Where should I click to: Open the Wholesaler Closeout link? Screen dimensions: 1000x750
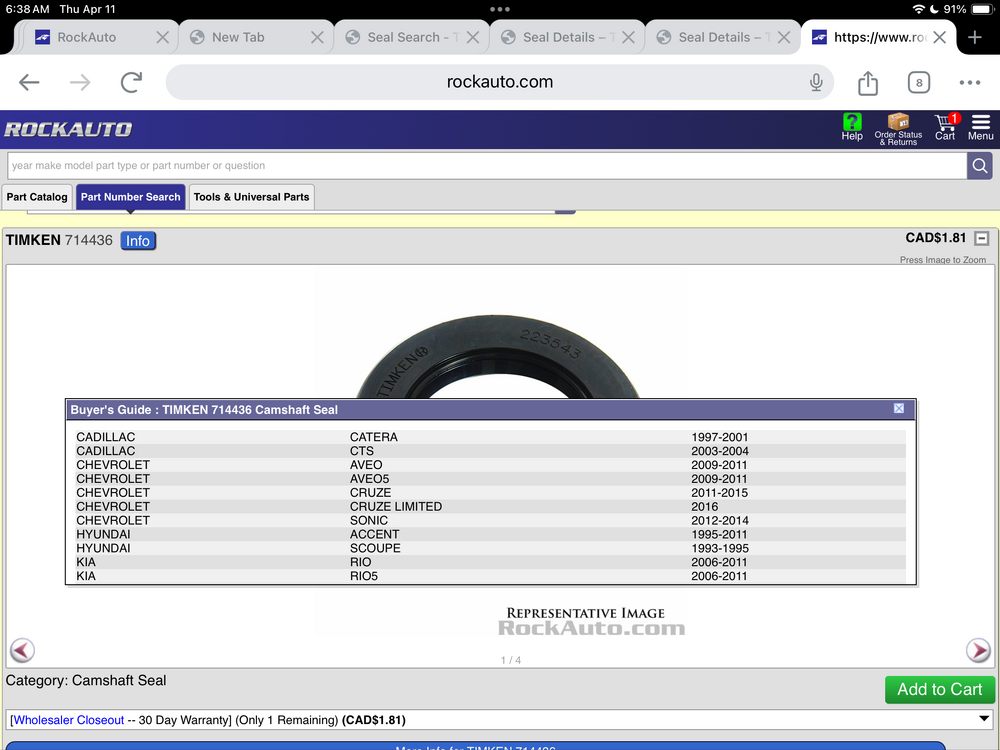click(69, 720)
